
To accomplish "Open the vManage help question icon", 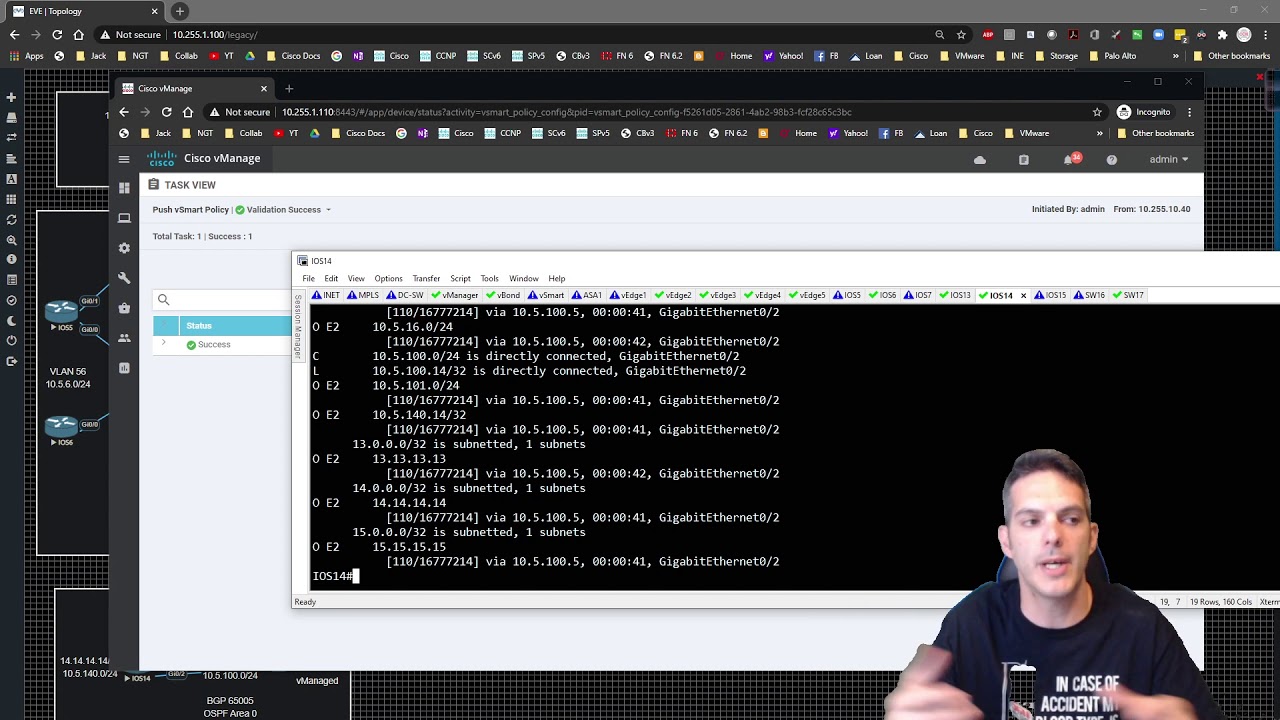I will [1111, 160].
